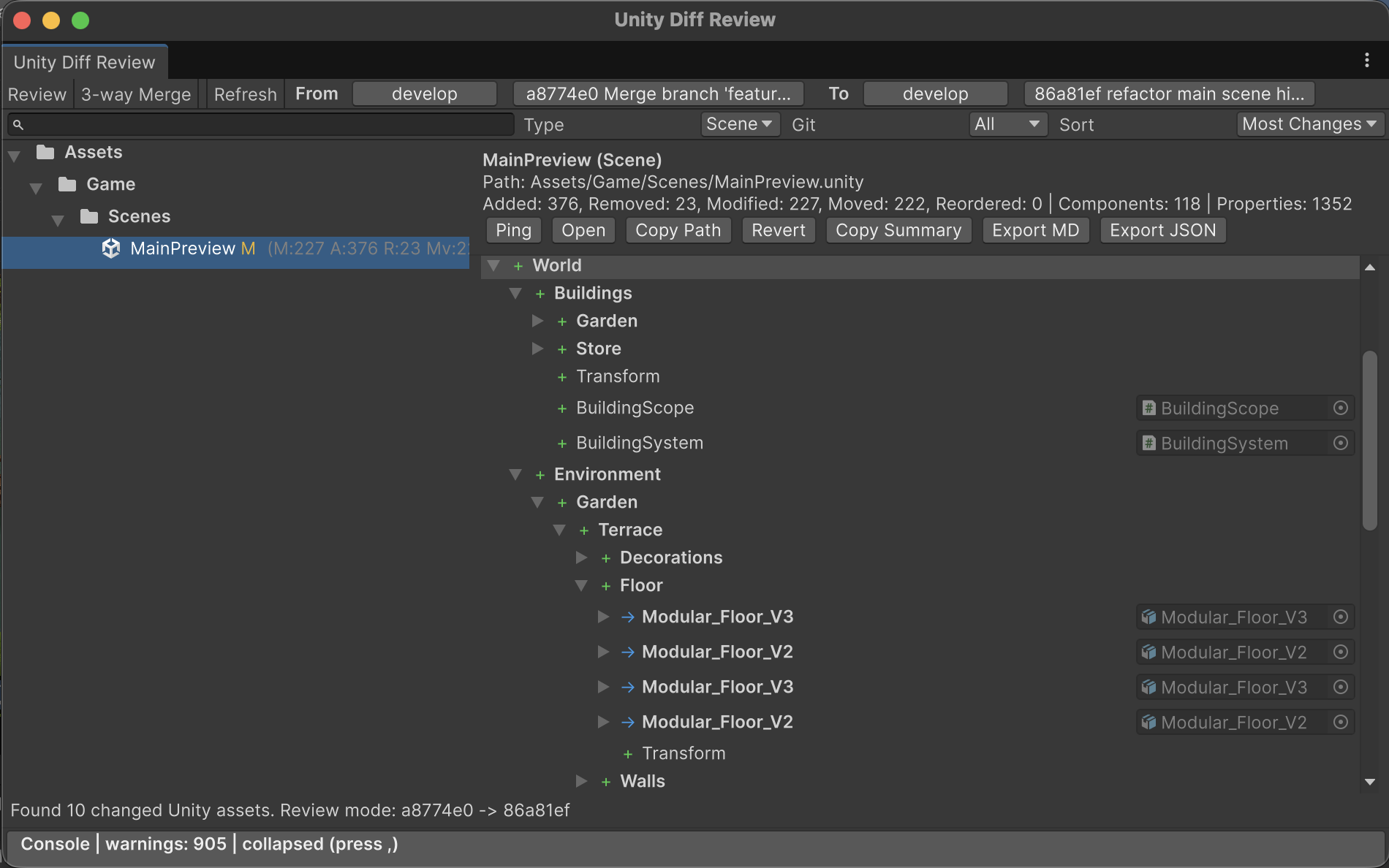
Task: Click the Copy Summary button
Action: pos(898,230)
